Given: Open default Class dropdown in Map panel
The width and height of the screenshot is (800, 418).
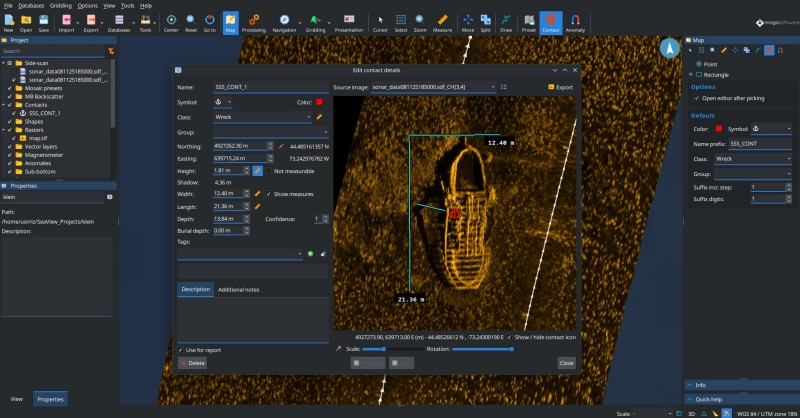Looking at the screenshot, I should 753,159.
